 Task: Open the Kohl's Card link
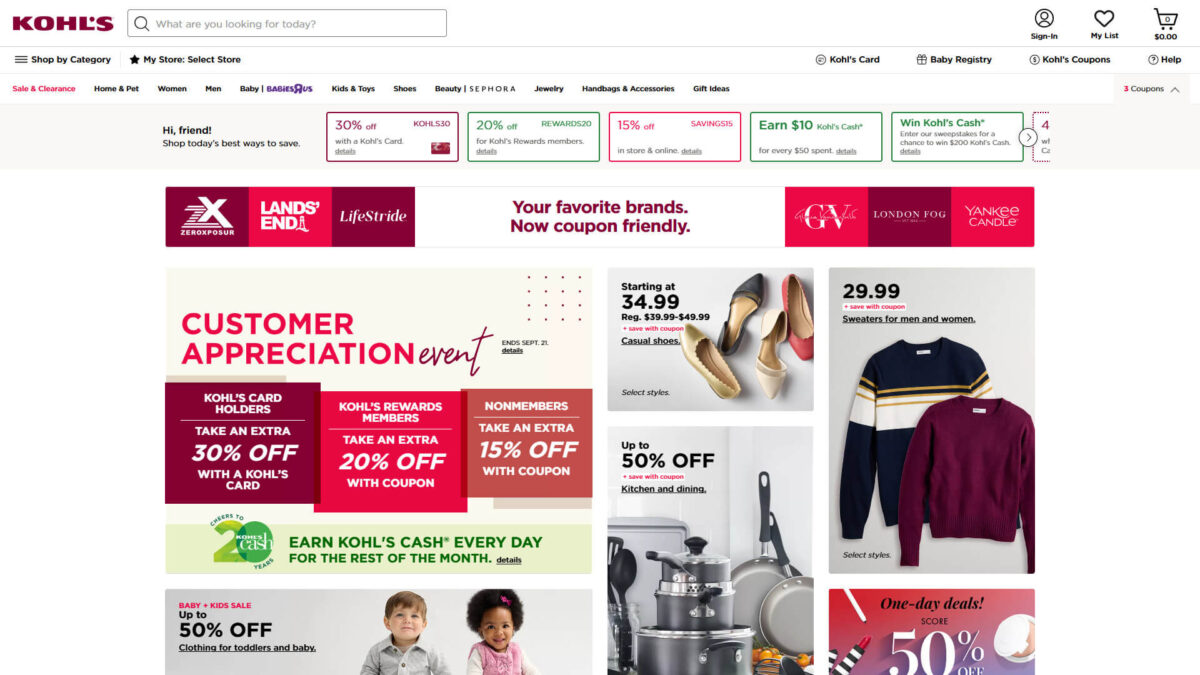[x=848, y=60]
